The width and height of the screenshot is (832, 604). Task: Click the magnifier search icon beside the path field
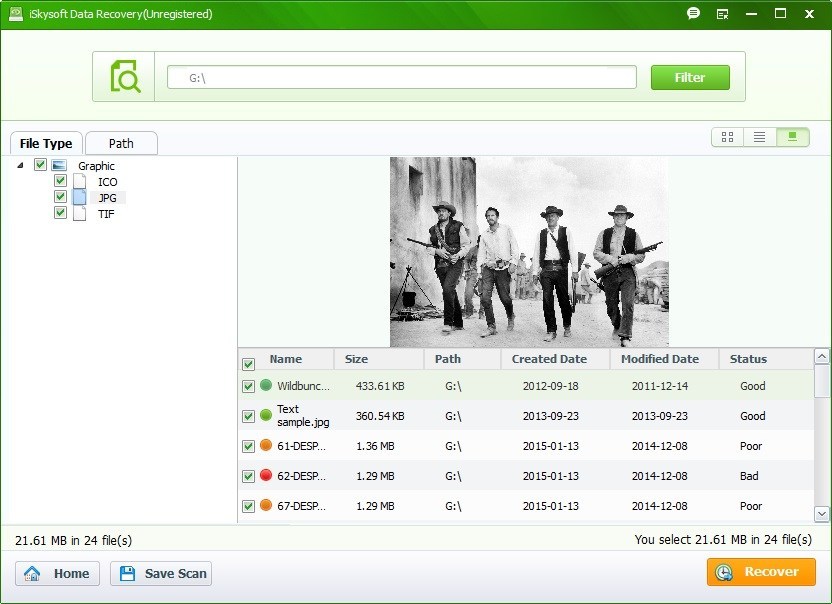tap(125, 75)
